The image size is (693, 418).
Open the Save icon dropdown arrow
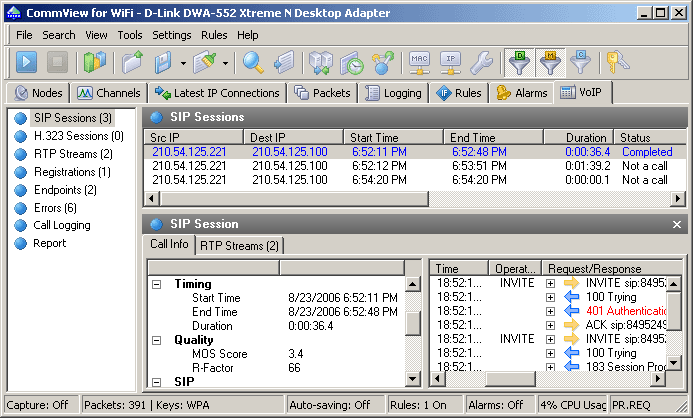pyautogui.click(x=183, y=63)
